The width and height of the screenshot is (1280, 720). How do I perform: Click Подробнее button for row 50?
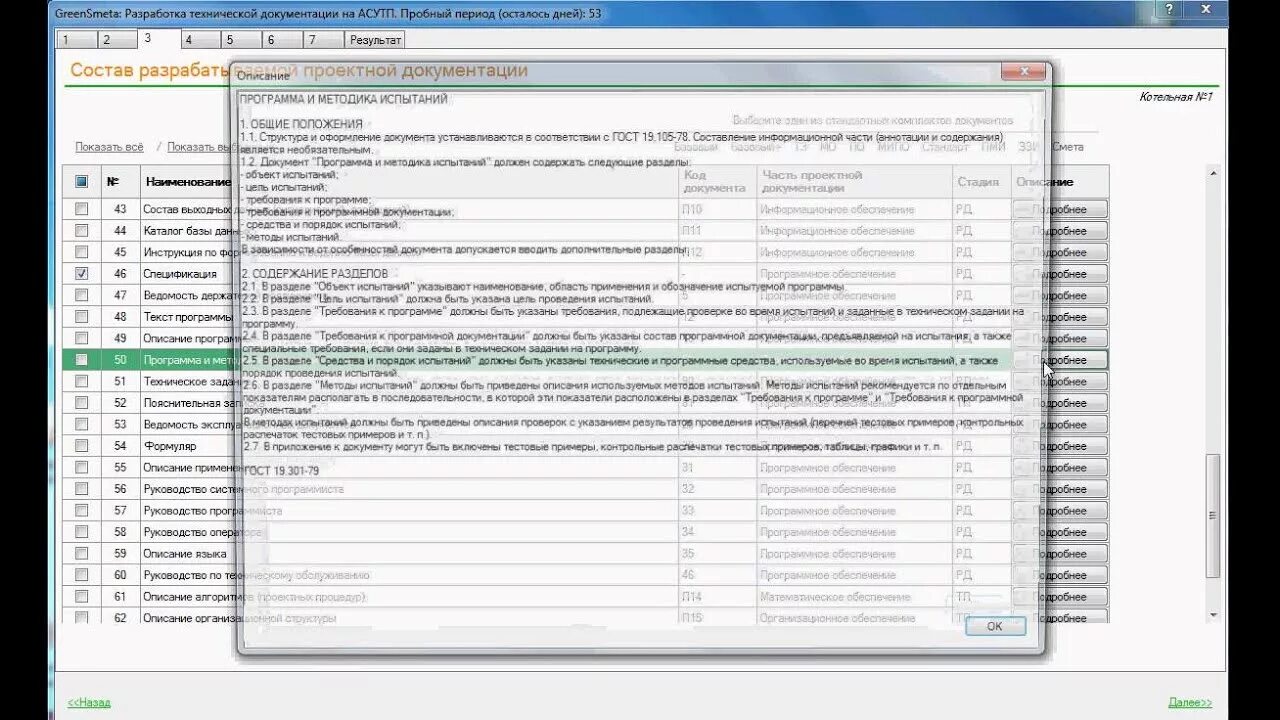coord(1060,360)
